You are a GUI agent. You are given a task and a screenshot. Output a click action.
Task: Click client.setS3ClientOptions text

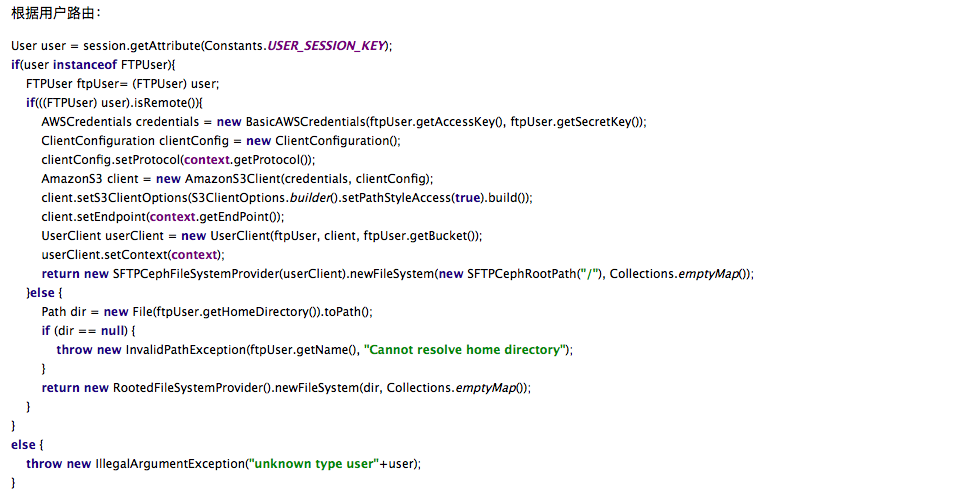(x=114, y=198)
